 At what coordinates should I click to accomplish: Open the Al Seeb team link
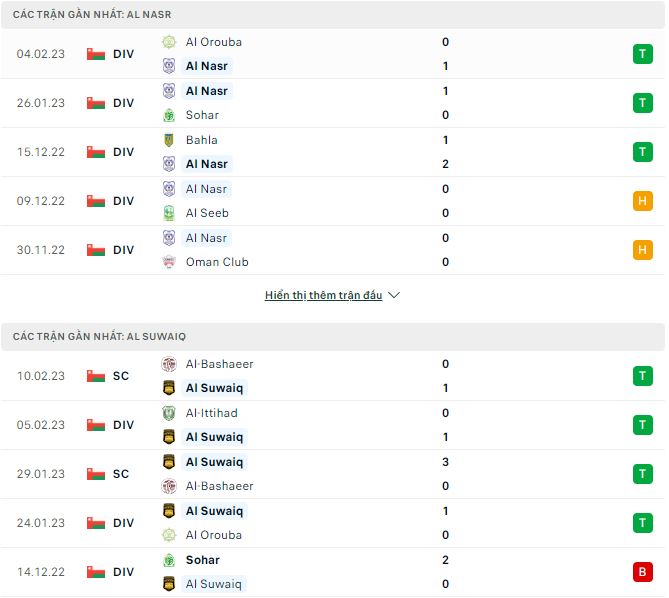[x=207, y=213]
